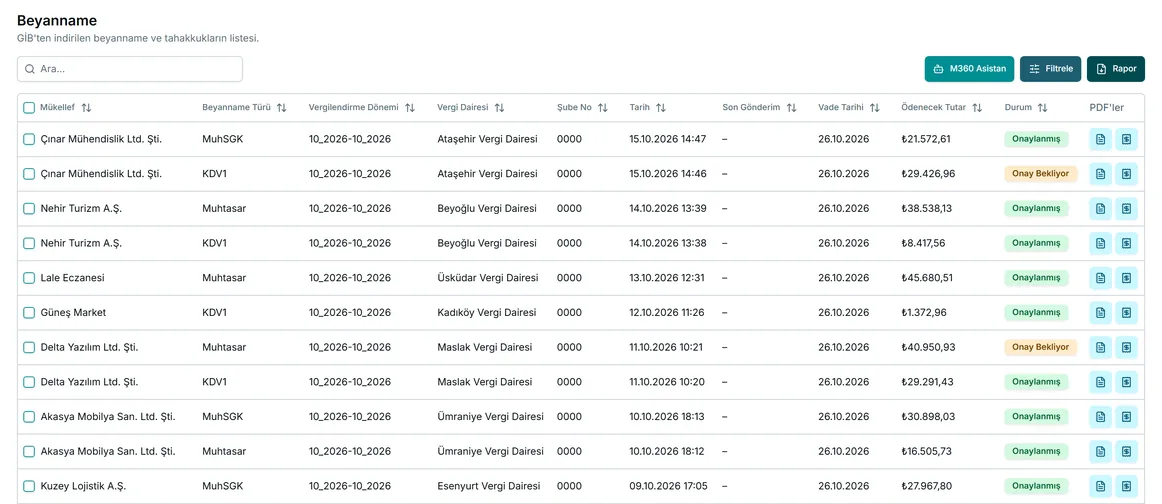Click the magnifier icon in the search box

pos(30,69)
